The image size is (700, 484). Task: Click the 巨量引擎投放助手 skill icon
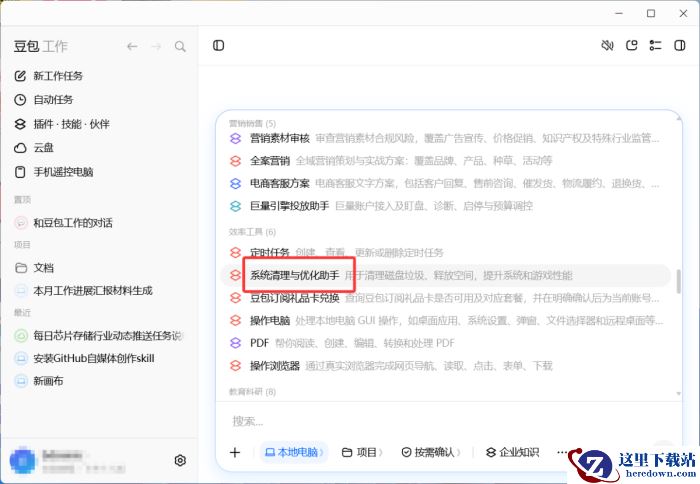pyautogui.click(x=235, y=206)
